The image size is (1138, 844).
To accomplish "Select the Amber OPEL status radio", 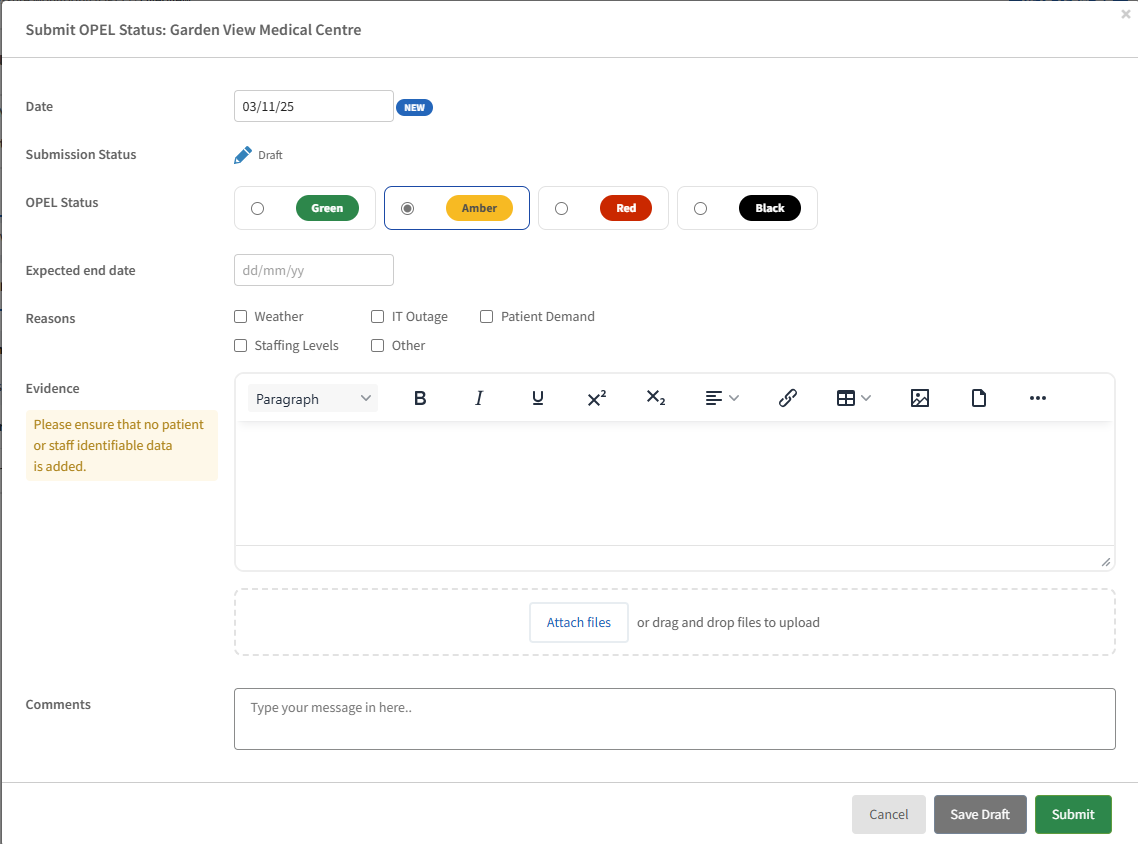I will pos(408,209).
